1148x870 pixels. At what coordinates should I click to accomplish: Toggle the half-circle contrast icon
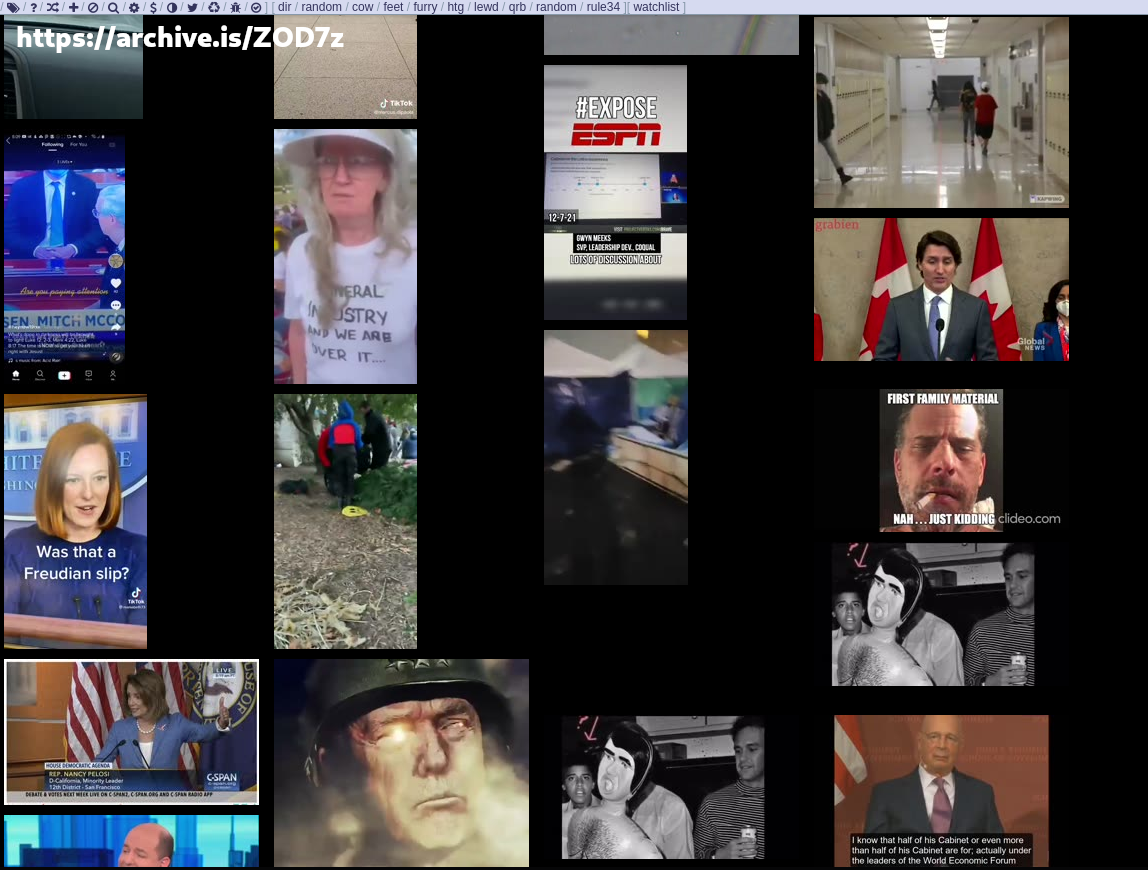point(172,7)
